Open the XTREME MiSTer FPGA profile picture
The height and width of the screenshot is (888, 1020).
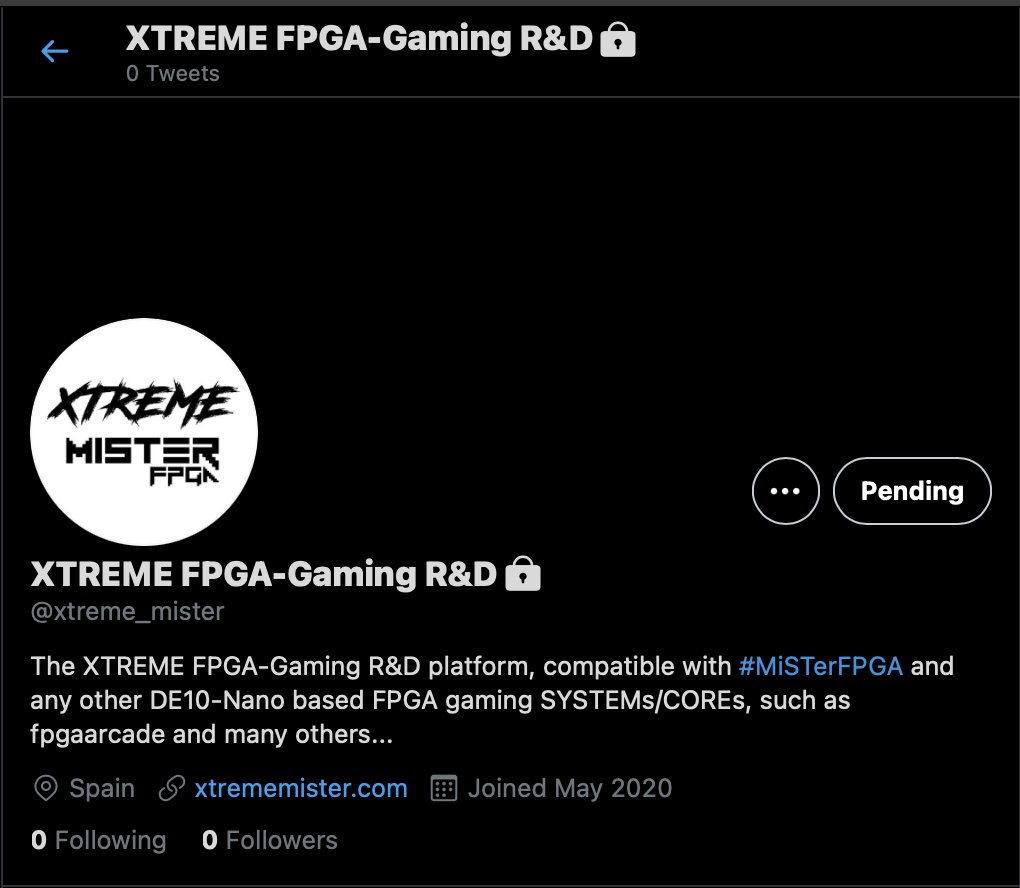tap(144, 432)
